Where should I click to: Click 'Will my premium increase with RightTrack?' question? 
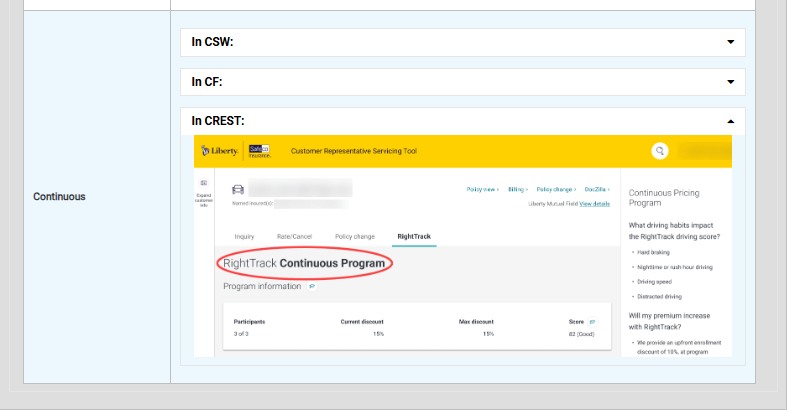tap(669, 321)
